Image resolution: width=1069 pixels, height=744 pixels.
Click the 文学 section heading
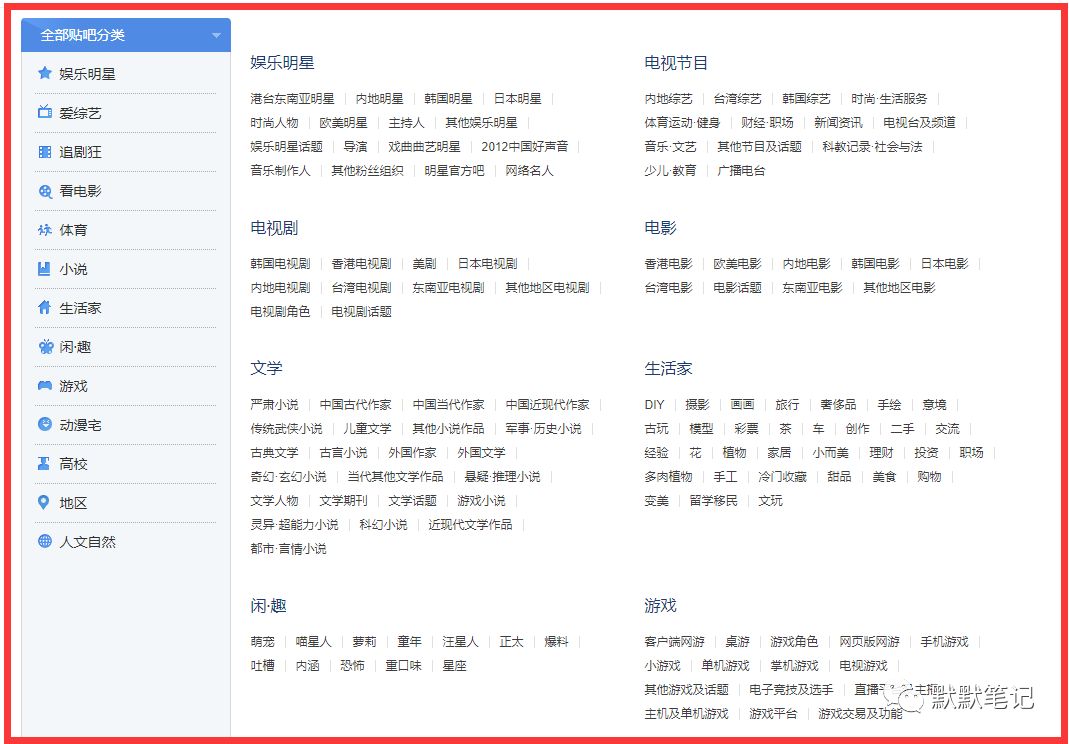pyautogui.click(x=266, y=368)
